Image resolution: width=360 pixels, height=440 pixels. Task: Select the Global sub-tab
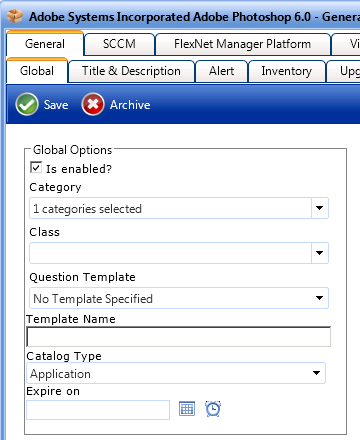pyautogui.click(x=37, y=71)
